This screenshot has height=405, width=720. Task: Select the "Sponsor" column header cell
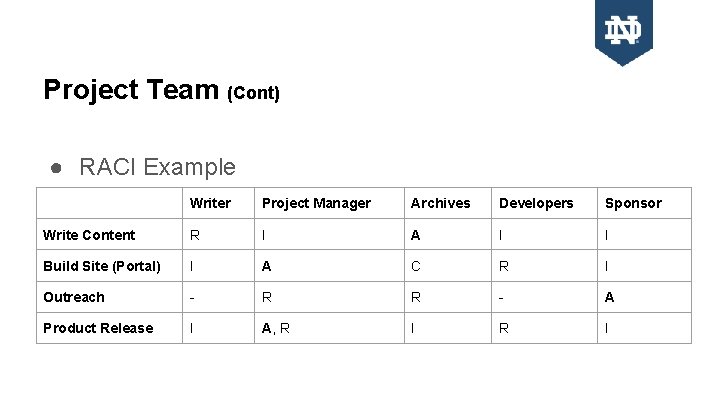[633, 203]
